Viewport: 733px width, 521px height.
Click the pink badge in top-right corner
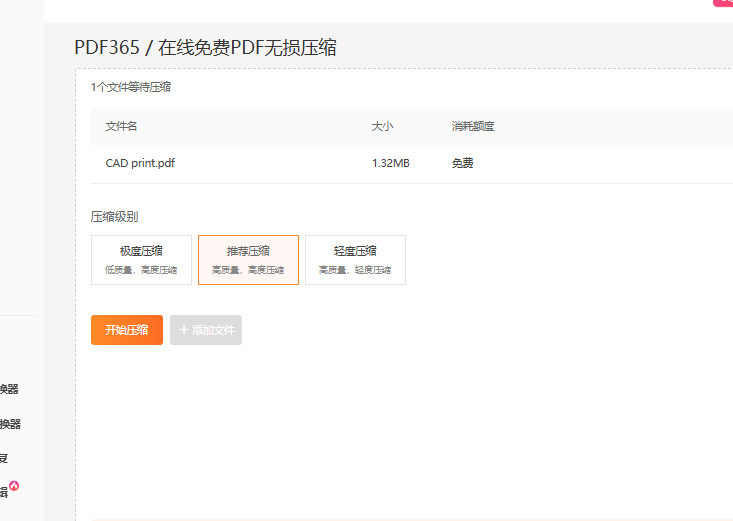723,3
